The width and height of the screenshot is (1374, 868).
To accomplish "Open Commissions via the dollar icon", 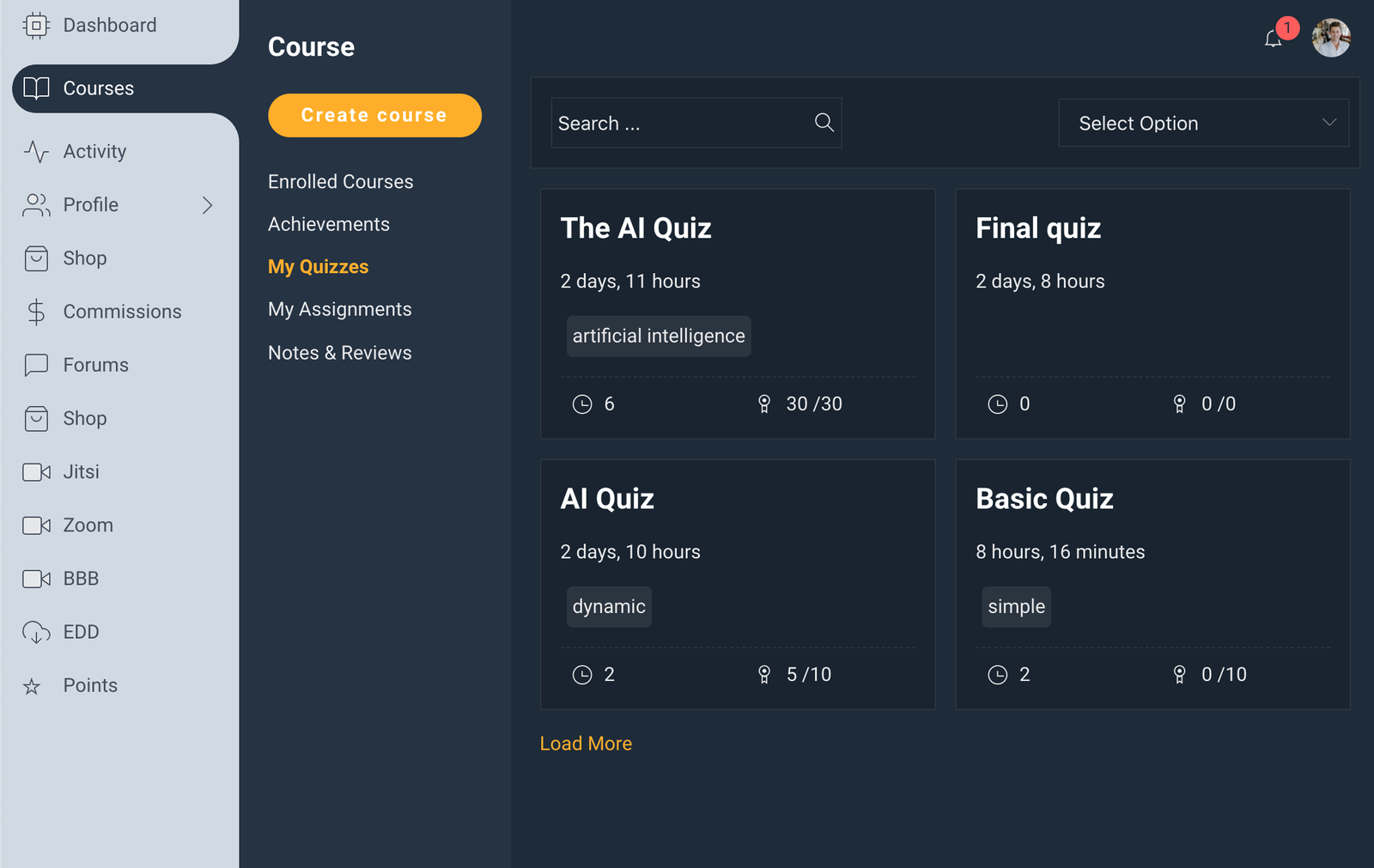I will coord(36,312).
